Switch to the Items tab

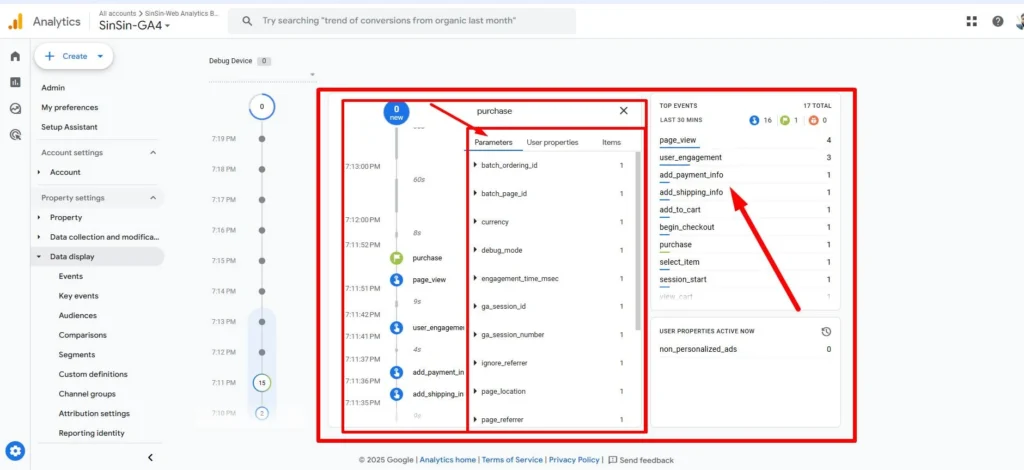pyautogui.click(x=611, y=142)
